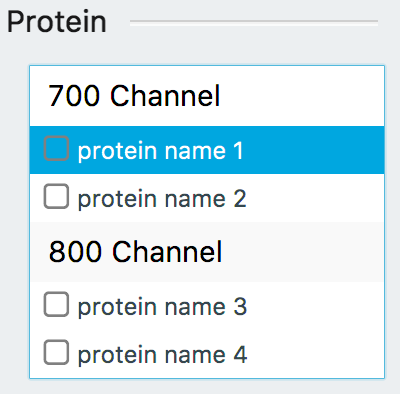Click blank row area after protein name 3
The width and height of the screenshot is (400, 394).
click(x=315, y=306)
